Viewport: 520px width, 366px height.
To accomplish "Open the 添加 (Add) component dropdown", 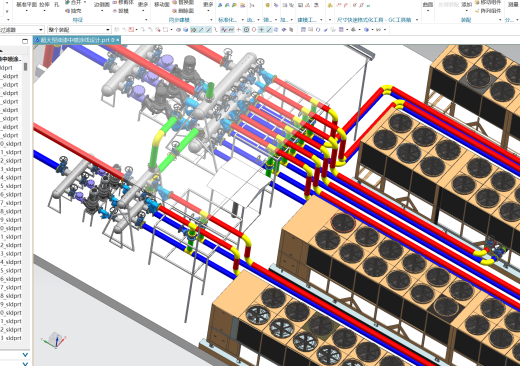I will pos(466,11).
